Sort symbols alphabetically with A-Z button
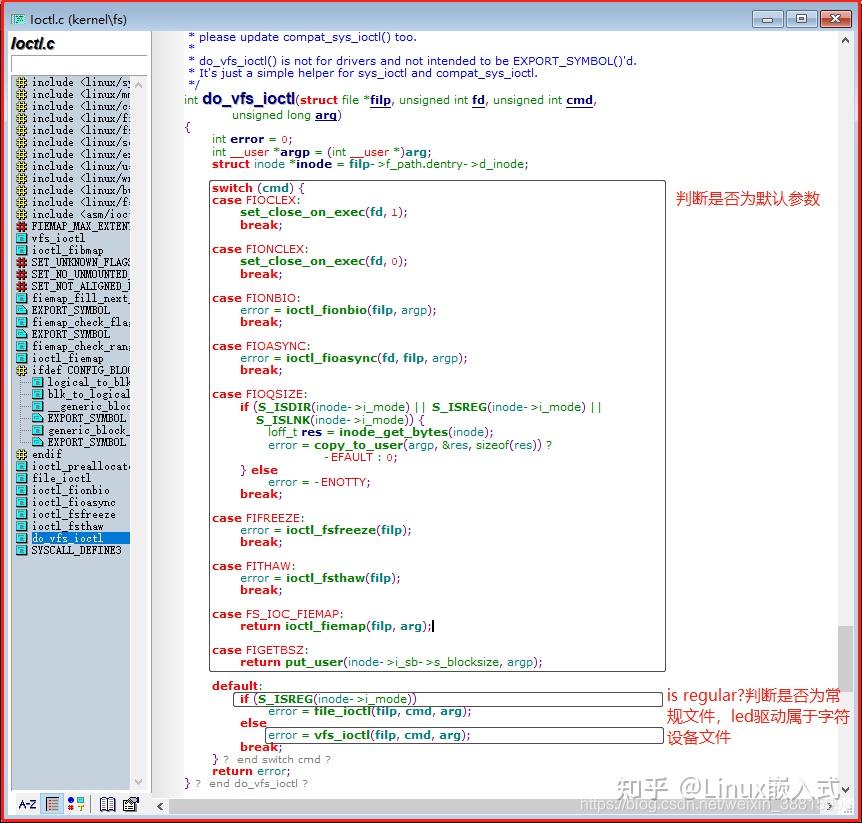This screenshot has height=823, width=862. tap(27, 804)
